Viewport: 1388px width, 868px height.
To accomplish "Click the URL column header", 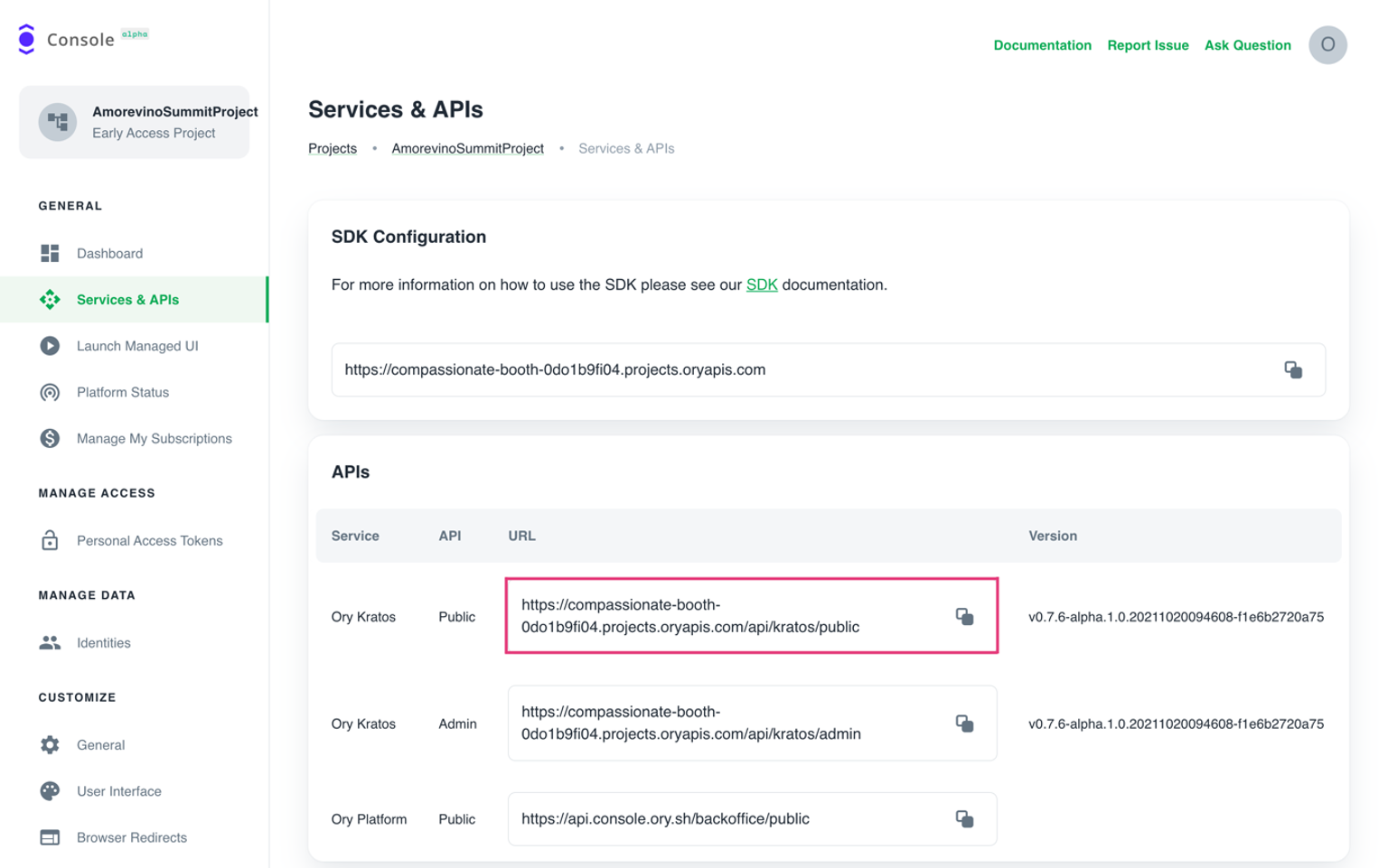I will pyautogui.click(x=521, y=536).
